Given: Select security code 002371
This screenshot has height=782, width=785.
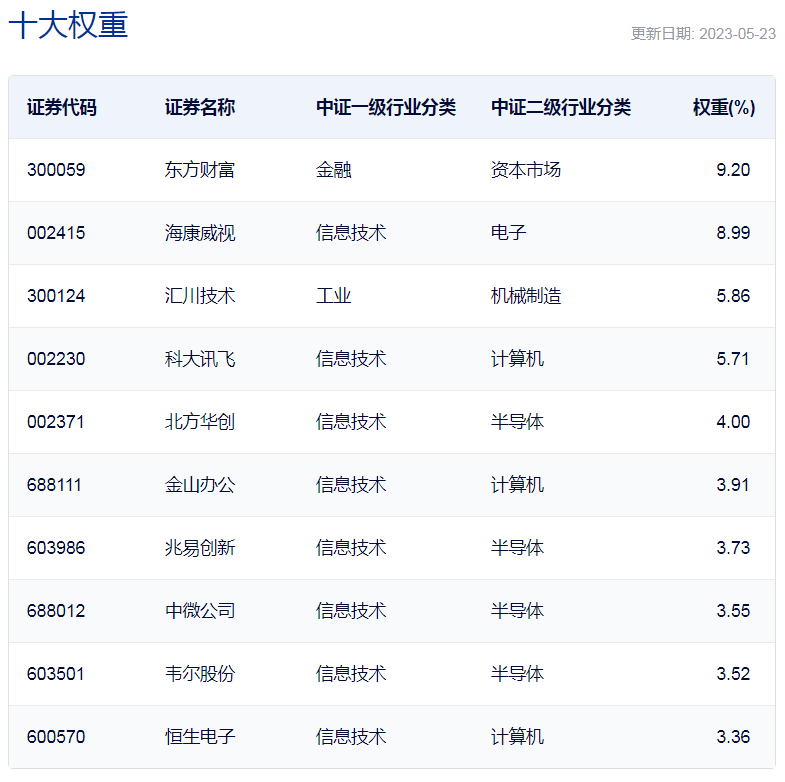Looking at the screenshot, I should point(56,422).
